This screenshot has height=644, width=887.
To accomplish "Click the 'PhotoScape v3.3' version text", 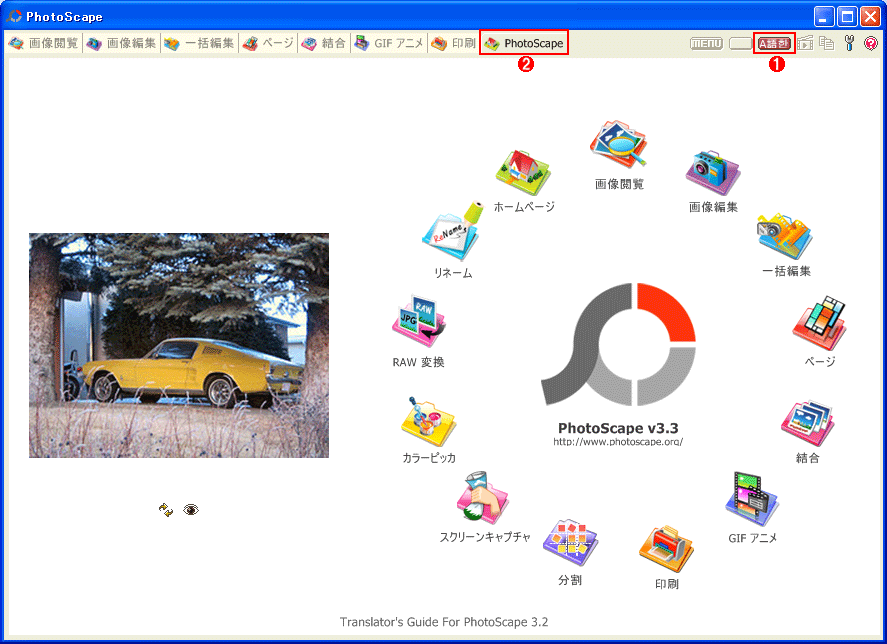I will 618,428.
